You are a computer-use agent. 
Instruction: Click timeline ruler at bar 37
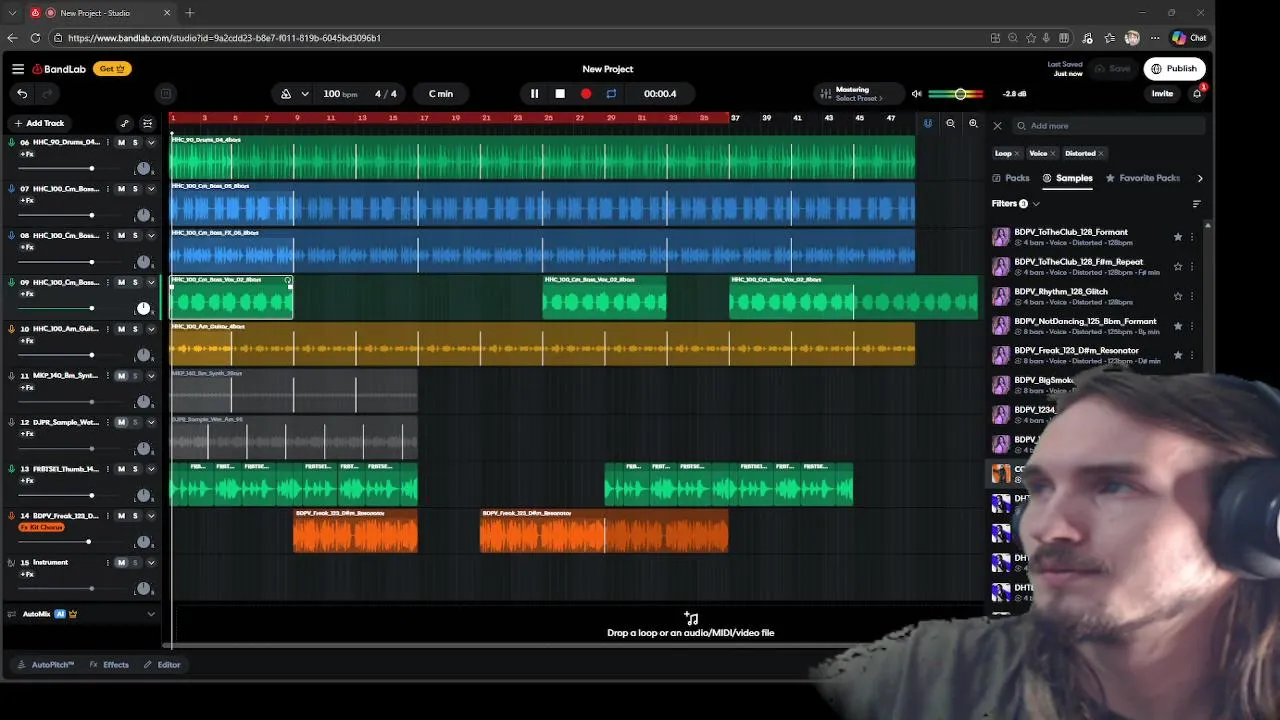735,118
